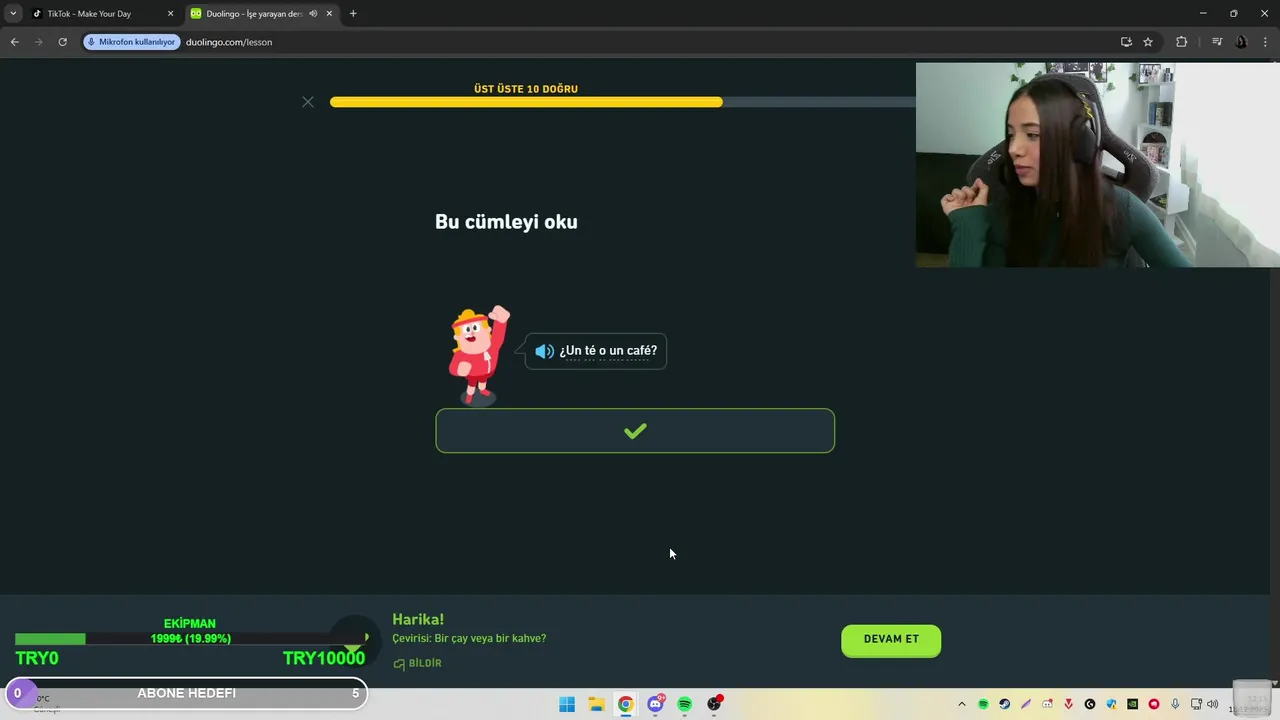1280x720 pixels.
Task: Open the volume control speaker icon
Action: tap(1213, 705)
